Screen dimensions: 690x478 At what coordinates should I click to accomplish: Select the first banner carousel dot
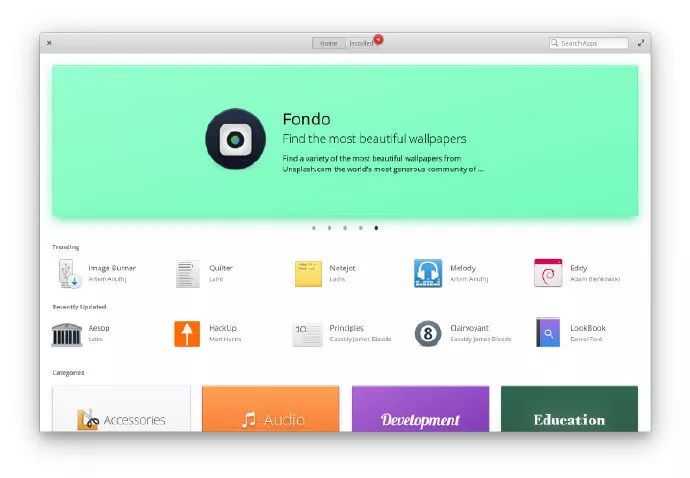point(314,228)
